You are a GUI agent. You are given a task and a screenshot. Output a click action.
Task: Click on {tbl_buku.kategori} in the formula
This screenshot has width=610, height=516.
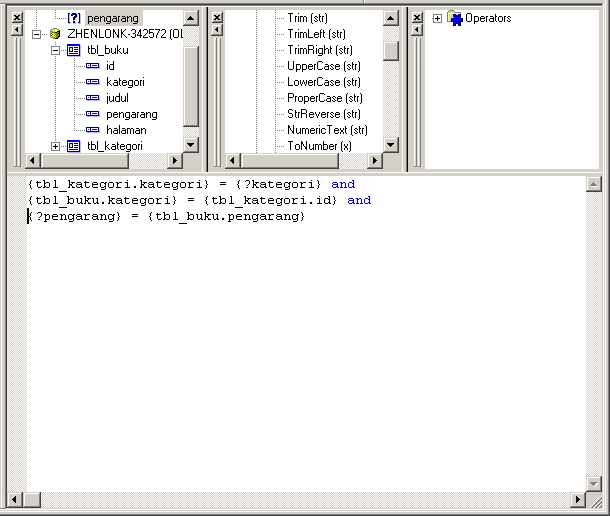pyautogui.click(x=103, y=200)
